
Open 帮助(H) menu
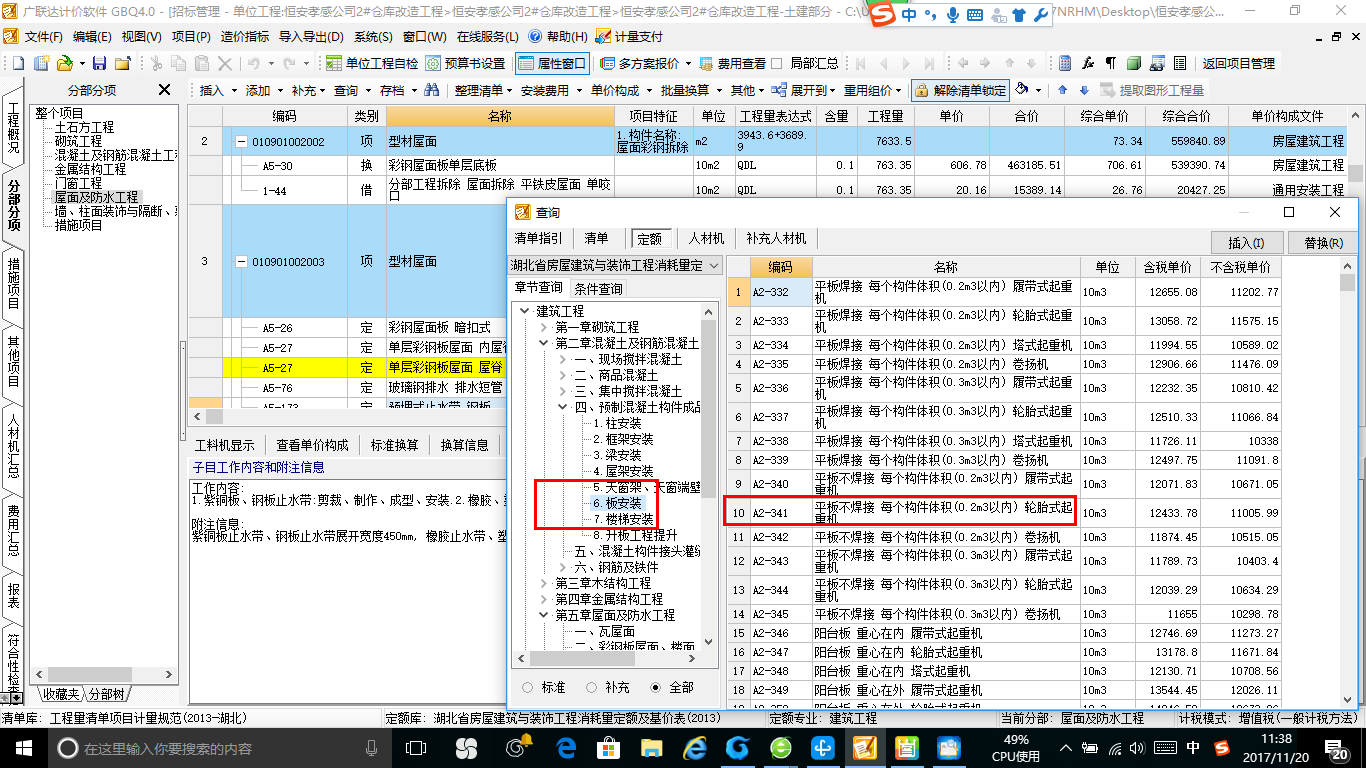click(x=560, y=36)
